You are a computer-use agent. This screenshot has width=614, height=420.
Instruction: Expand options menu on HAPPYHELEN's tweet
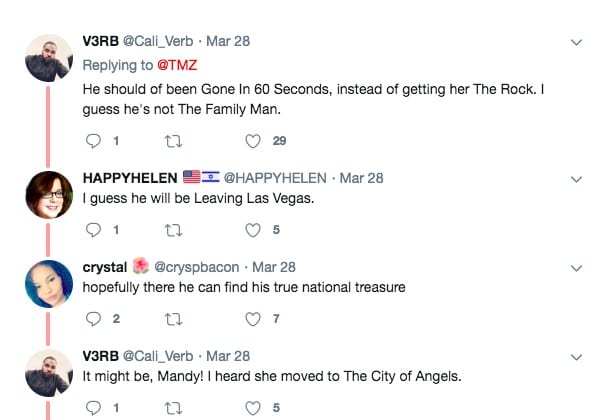tap(577, 179)
